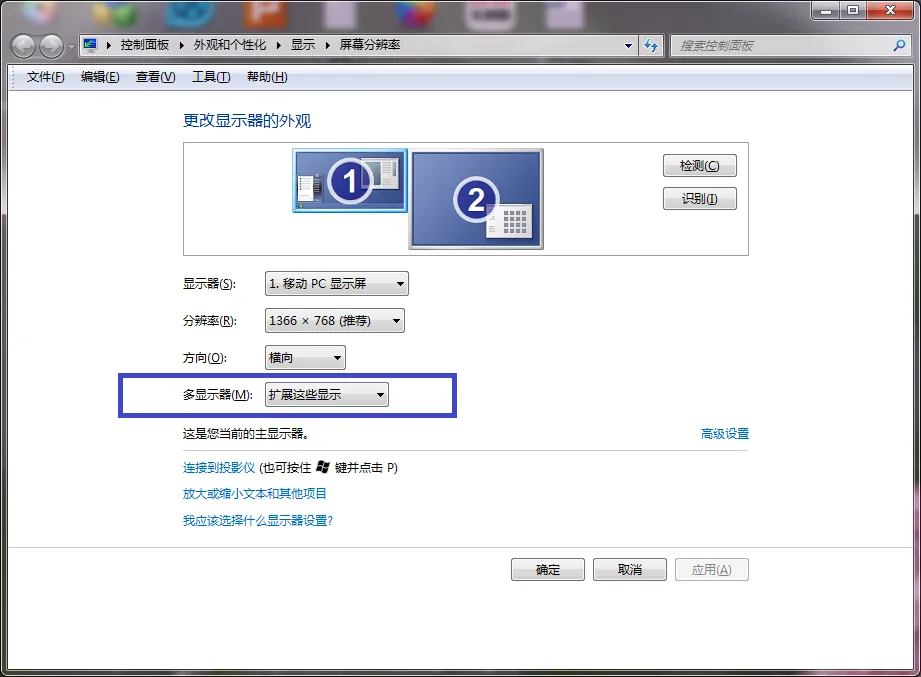Click the search magnifier icon
Image resolution: width=921 pixels, height=677 pixels.
tap(899, 45)
